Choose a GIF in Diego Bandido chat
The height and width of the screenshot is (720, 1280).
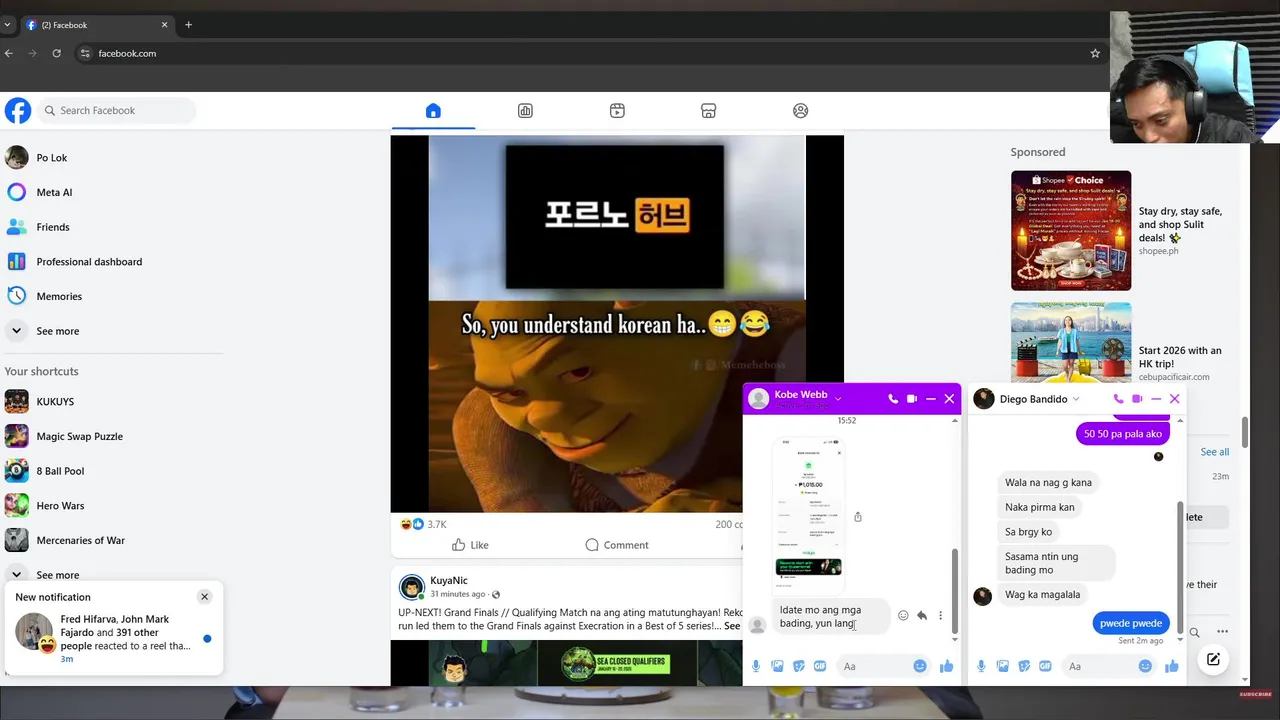point(1045,666)
